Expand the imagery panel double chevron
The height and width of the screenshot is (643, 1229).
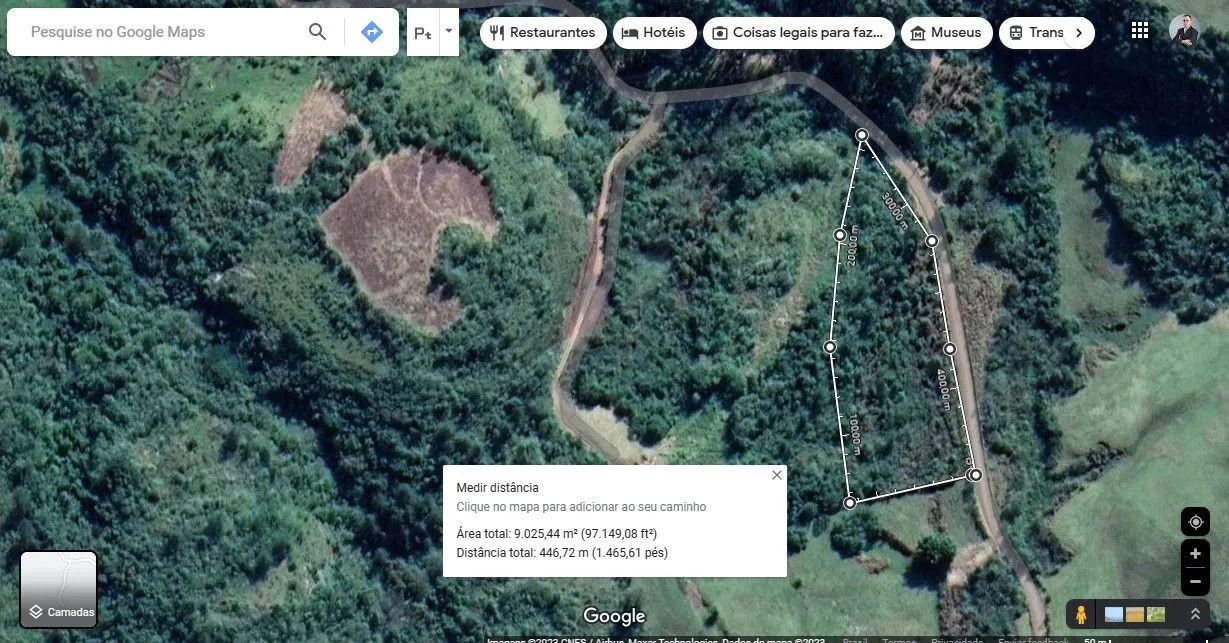tap(1195, 614)
